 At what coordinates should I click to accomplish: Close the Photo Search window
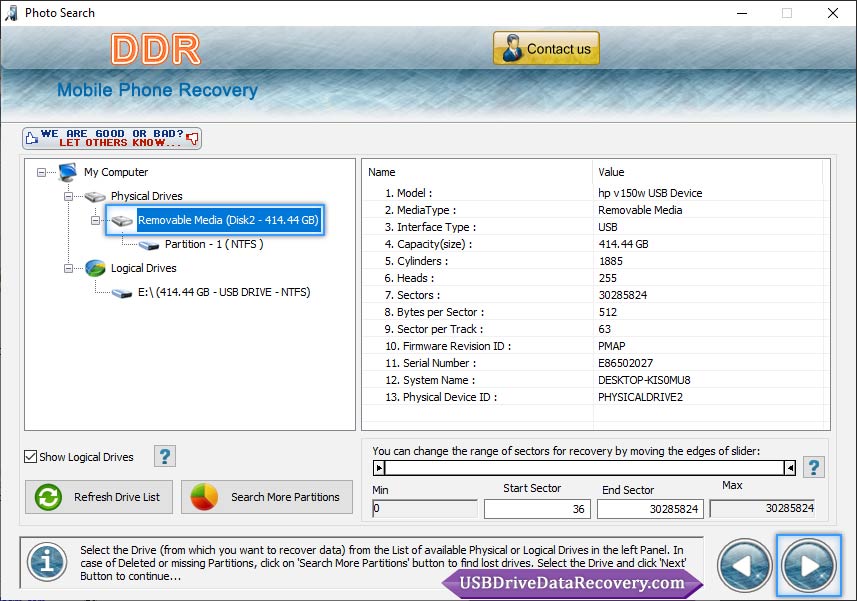[x=833, y=13]
